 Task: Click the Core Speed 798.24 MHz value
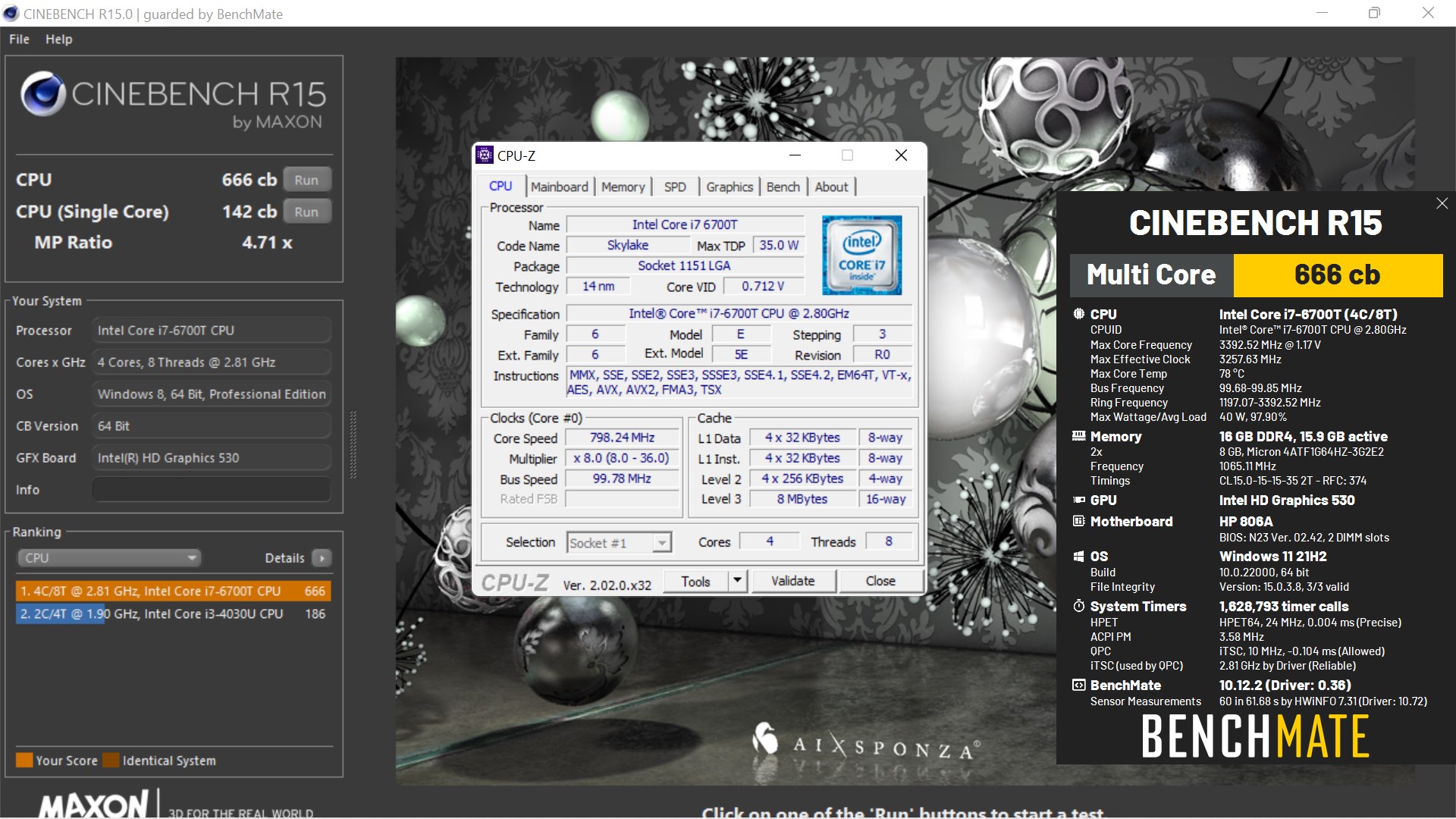pyautogui.click(x=622, y=438)
